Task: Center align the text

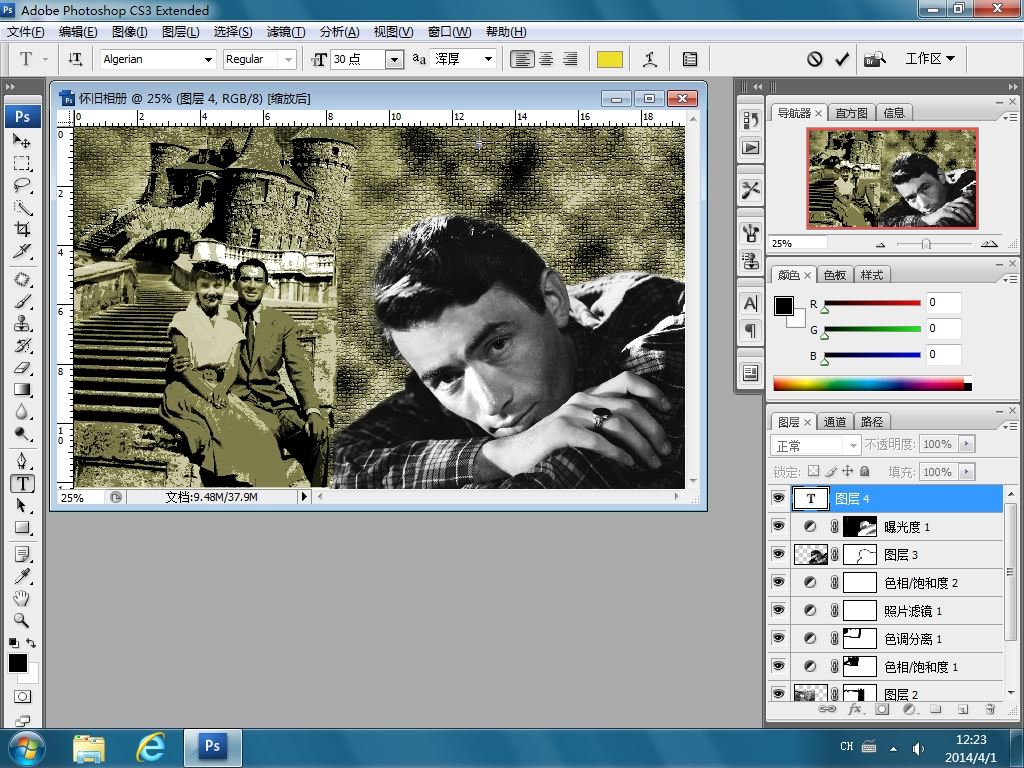Action: 546,59
